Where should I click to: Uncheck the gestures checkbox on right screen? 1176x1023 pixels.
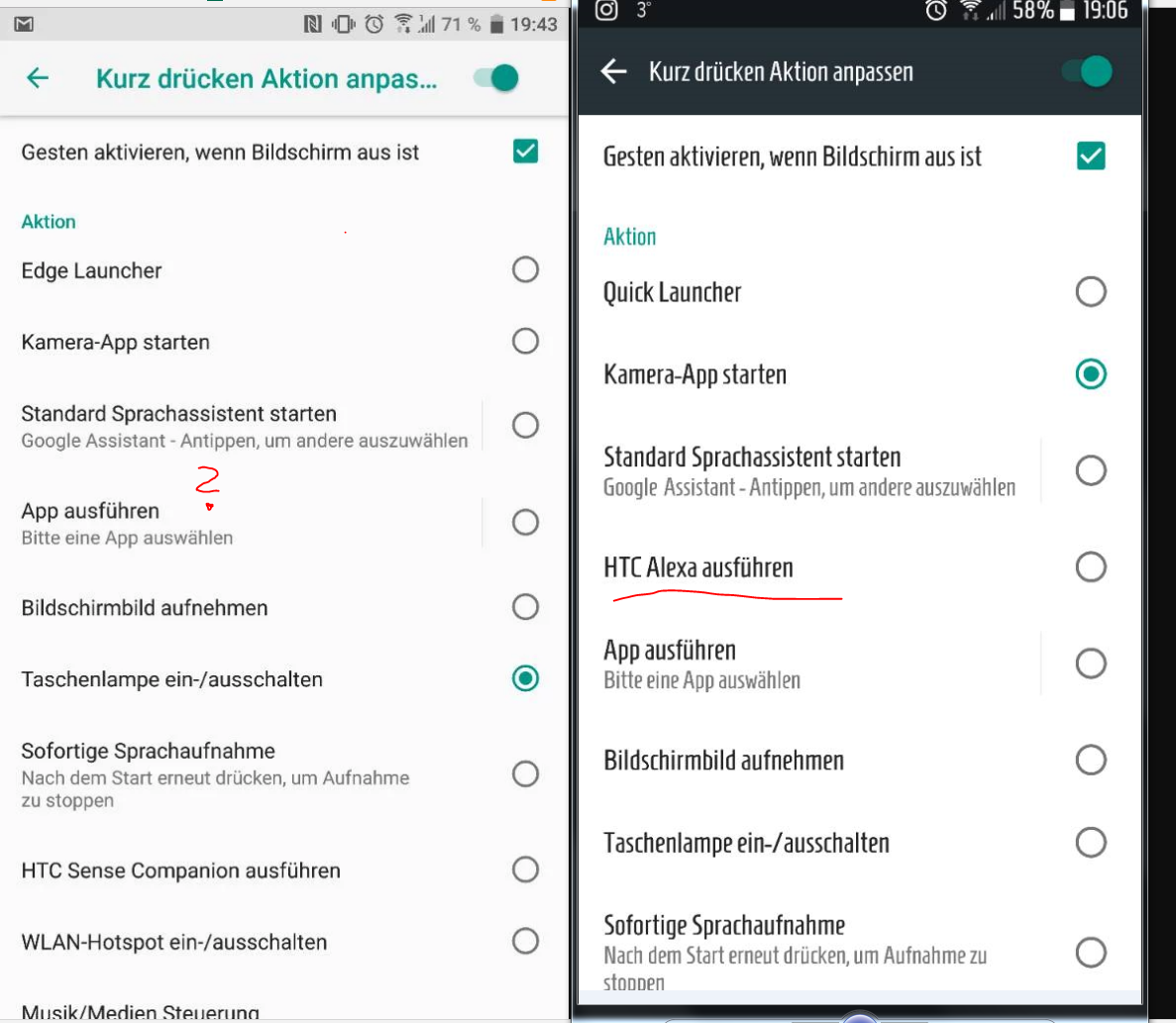tap(1091, 155)
